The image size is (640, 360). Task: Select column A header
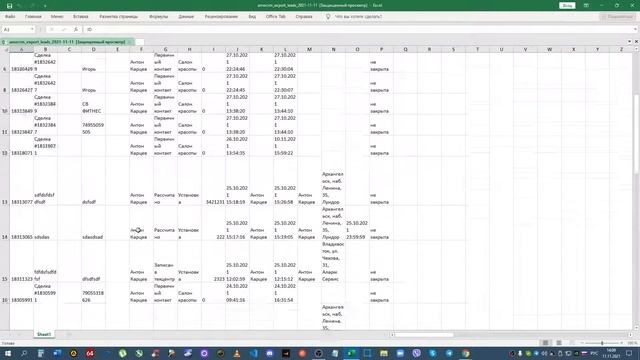click(21, 49)
